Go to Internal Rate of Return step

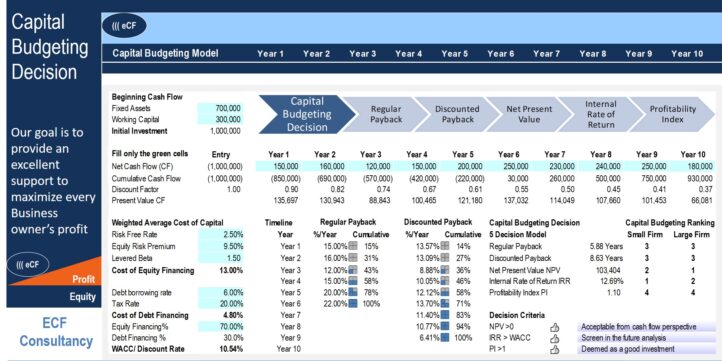point(600,114)
